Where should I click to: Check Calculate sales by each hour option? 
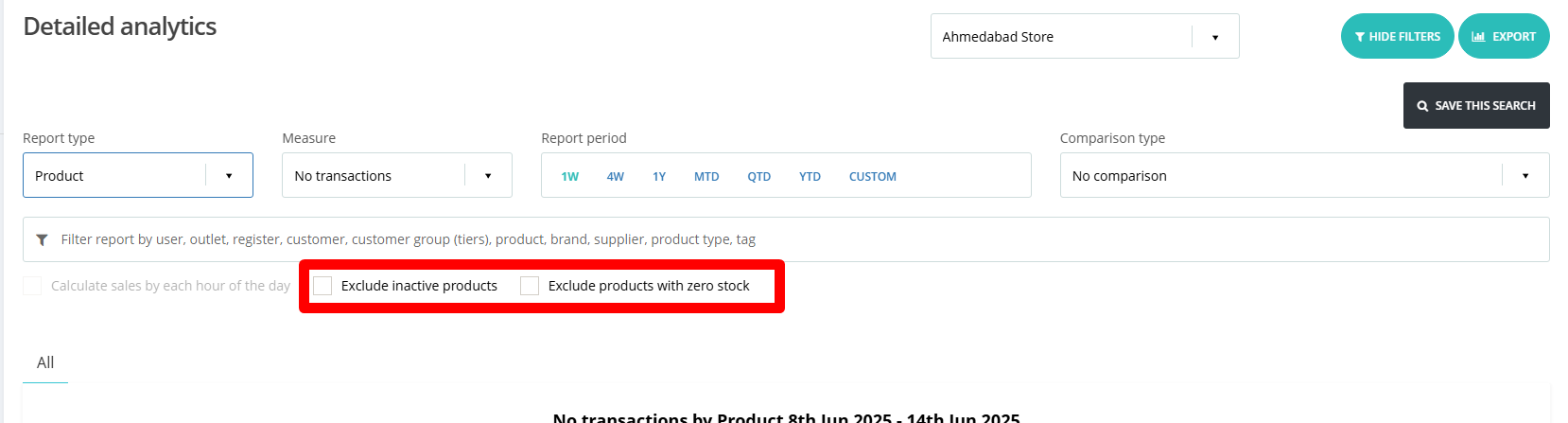click(32, 286)
